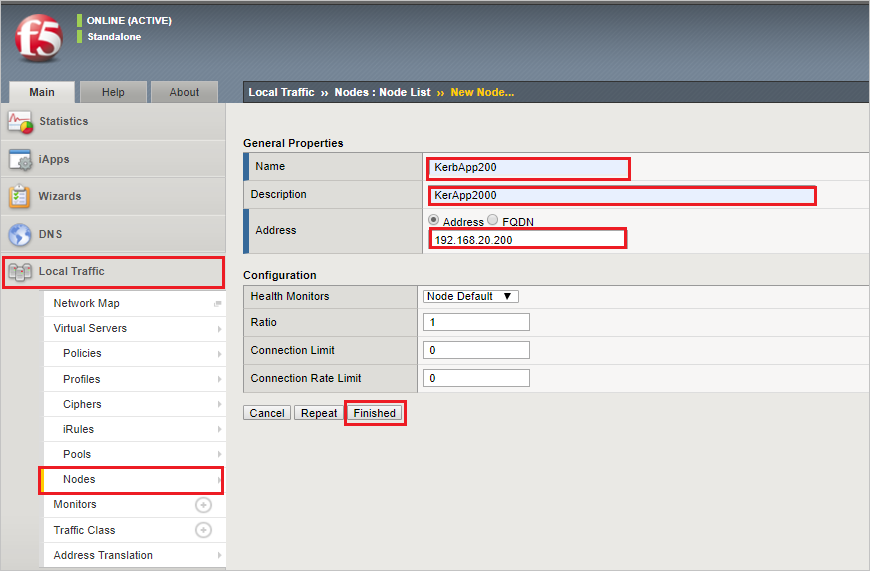Open the iApps menu section
This screenshot has height=571, width=870.
coord(113,159)
